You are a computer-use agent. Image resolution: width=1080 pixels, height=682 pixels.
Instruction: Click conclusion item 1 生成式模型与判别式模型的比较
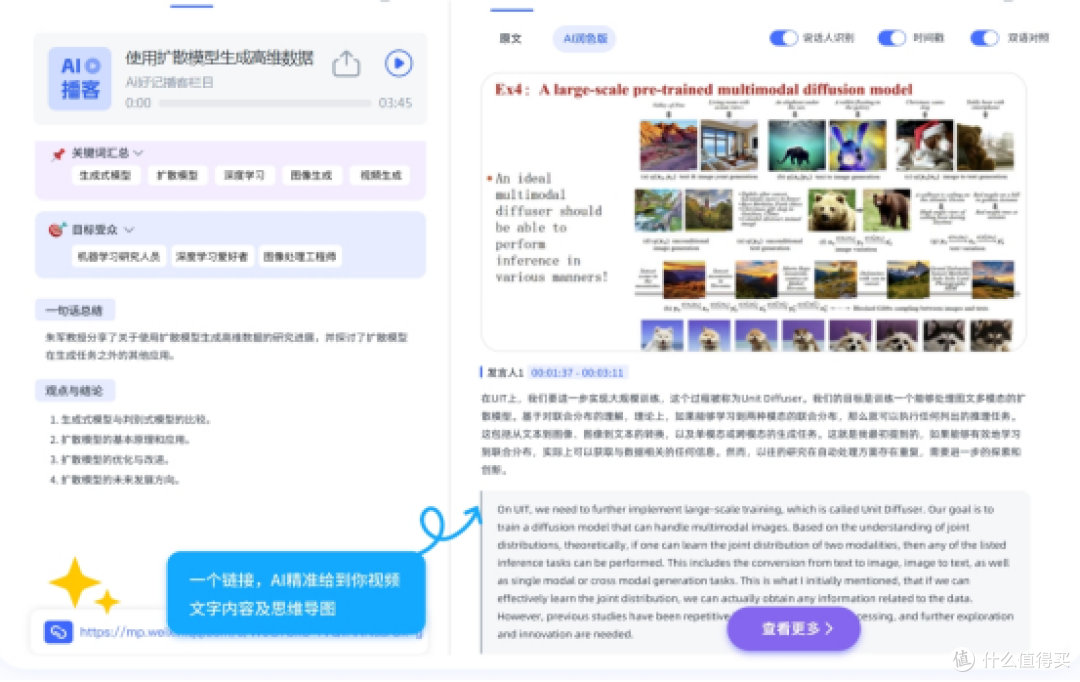(x=129, y=420)
